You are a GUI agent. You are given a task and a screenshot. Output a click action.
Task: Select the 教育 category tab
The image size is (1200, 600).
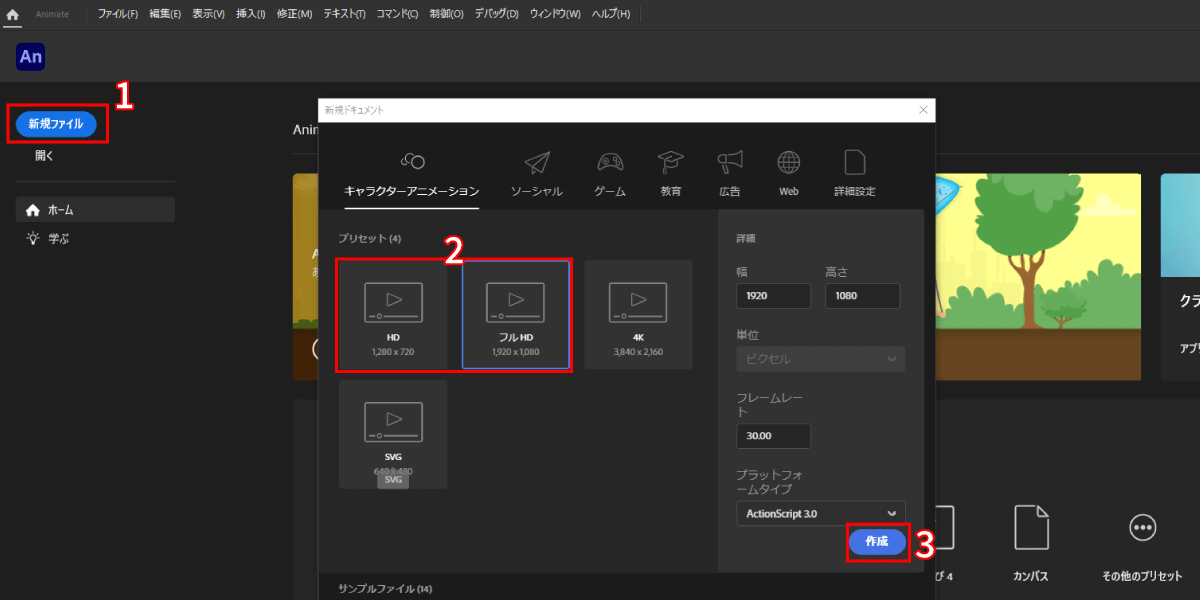[671, 175]
